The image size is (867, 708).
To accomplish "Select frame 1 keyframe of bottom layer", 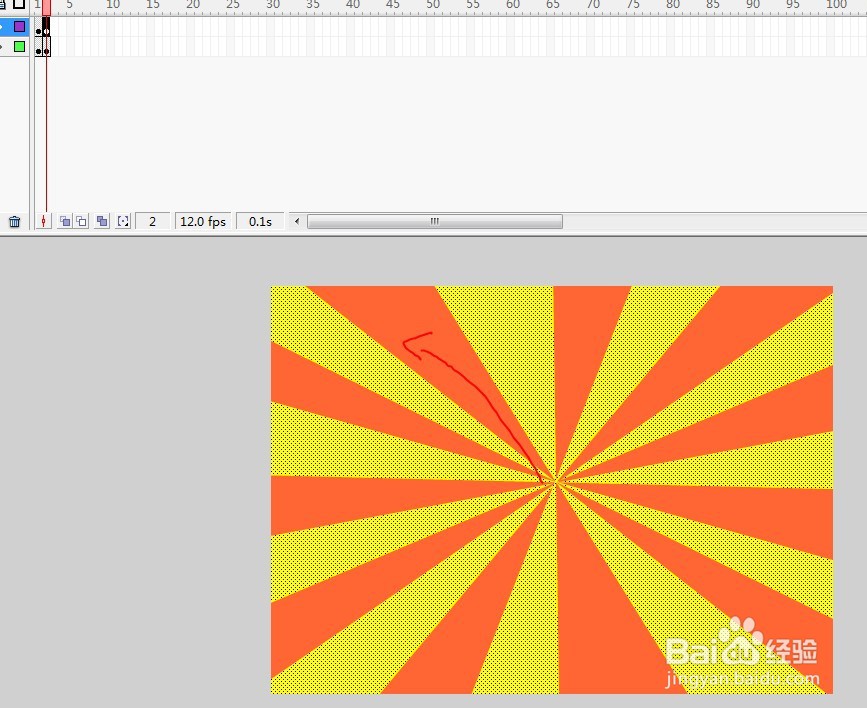I will tap(39, 47).
